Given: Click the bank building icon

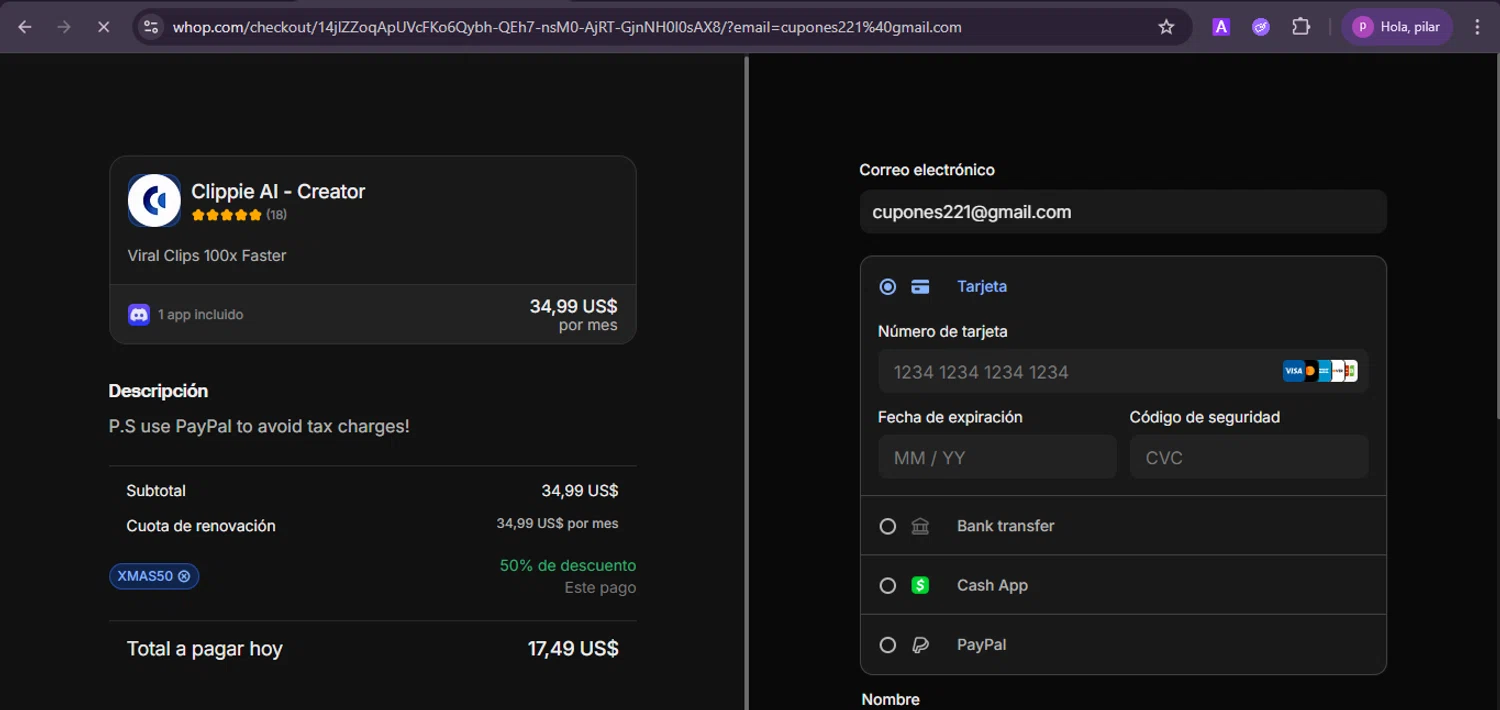Looking at the screenshot, I should 920,526.
